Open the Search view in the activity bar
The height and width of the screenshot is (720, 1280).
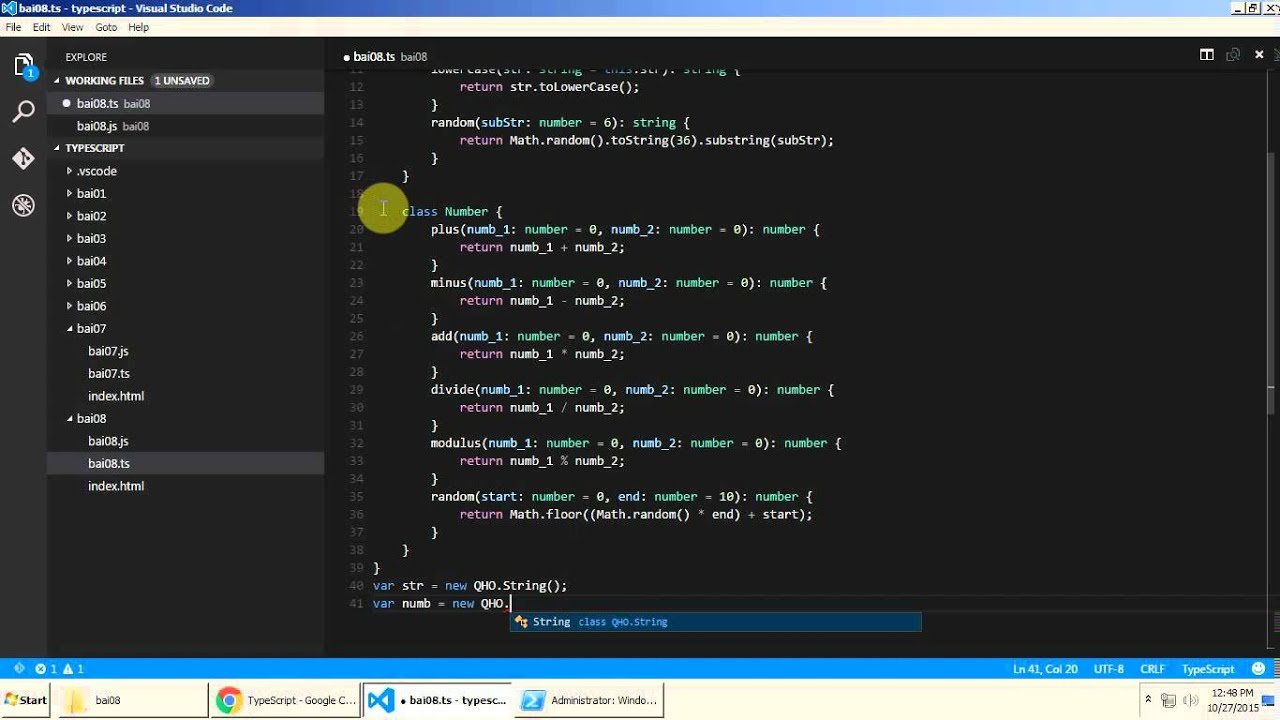coord(23,112)
